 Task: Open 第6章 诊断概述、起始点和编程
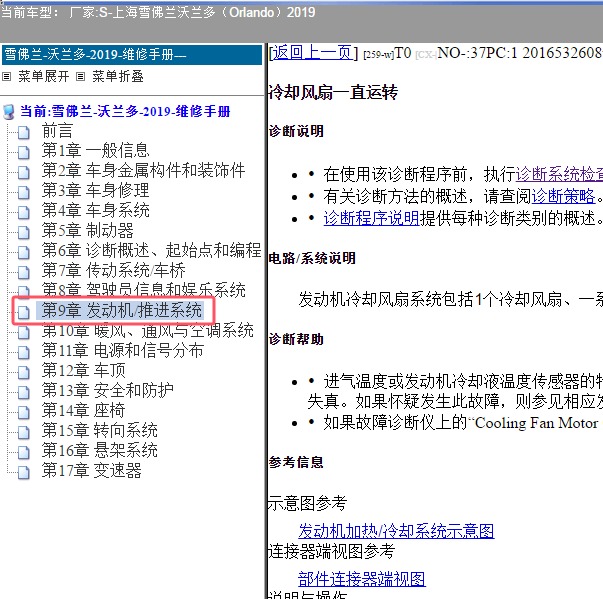(152, 250)
